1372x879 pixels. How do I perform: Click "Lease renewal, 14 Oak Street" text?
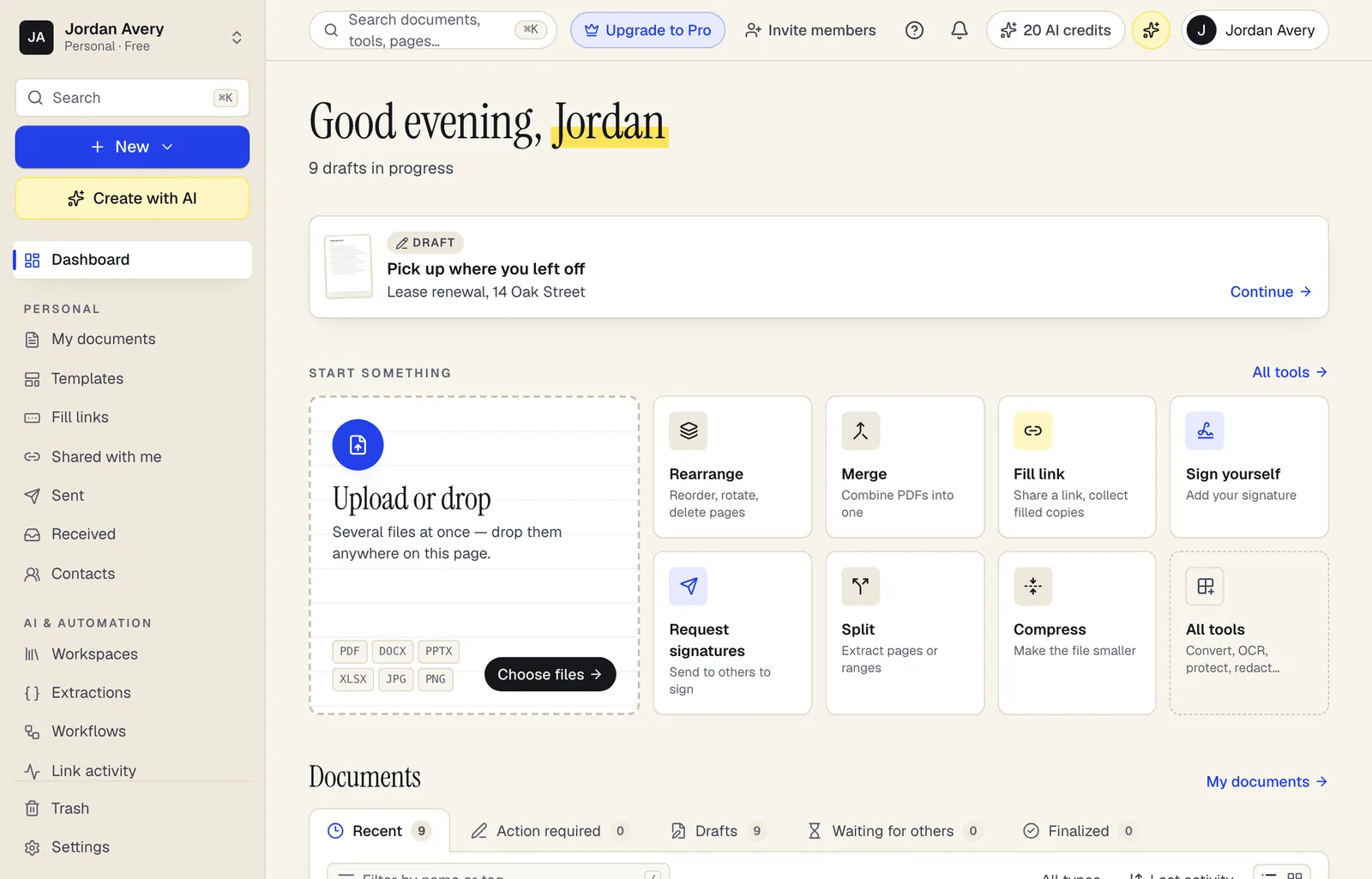pyautogui.click(x=486, y=292)
